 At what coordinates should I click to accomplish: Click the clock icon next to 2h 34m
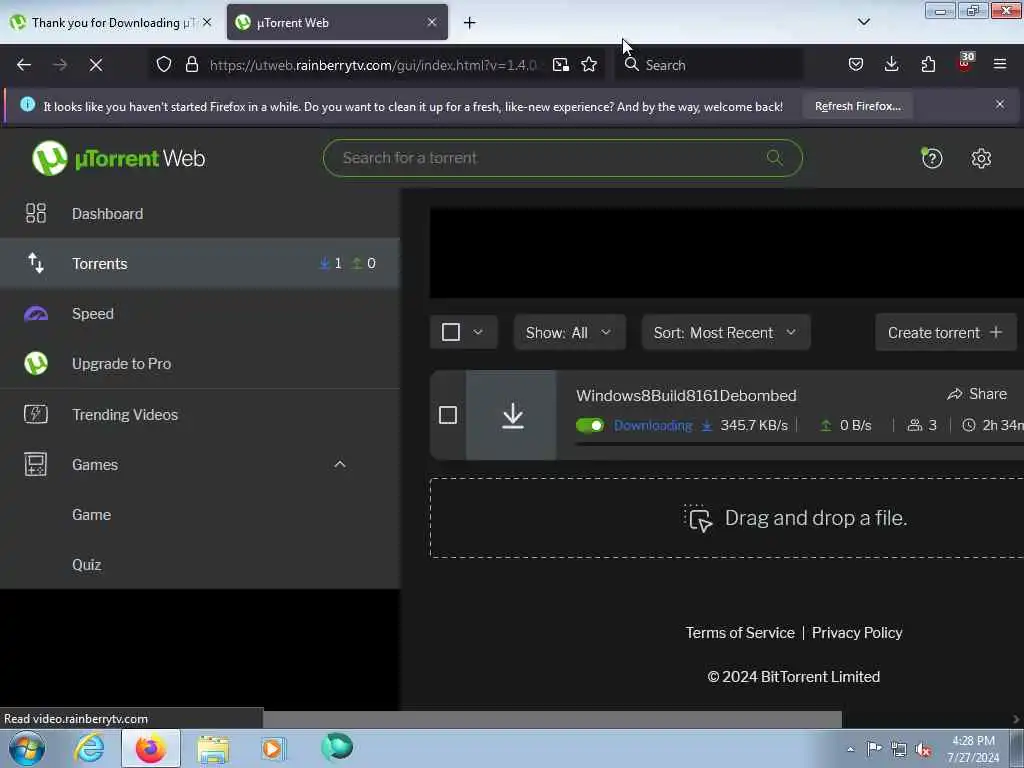[x=969, y=425]
